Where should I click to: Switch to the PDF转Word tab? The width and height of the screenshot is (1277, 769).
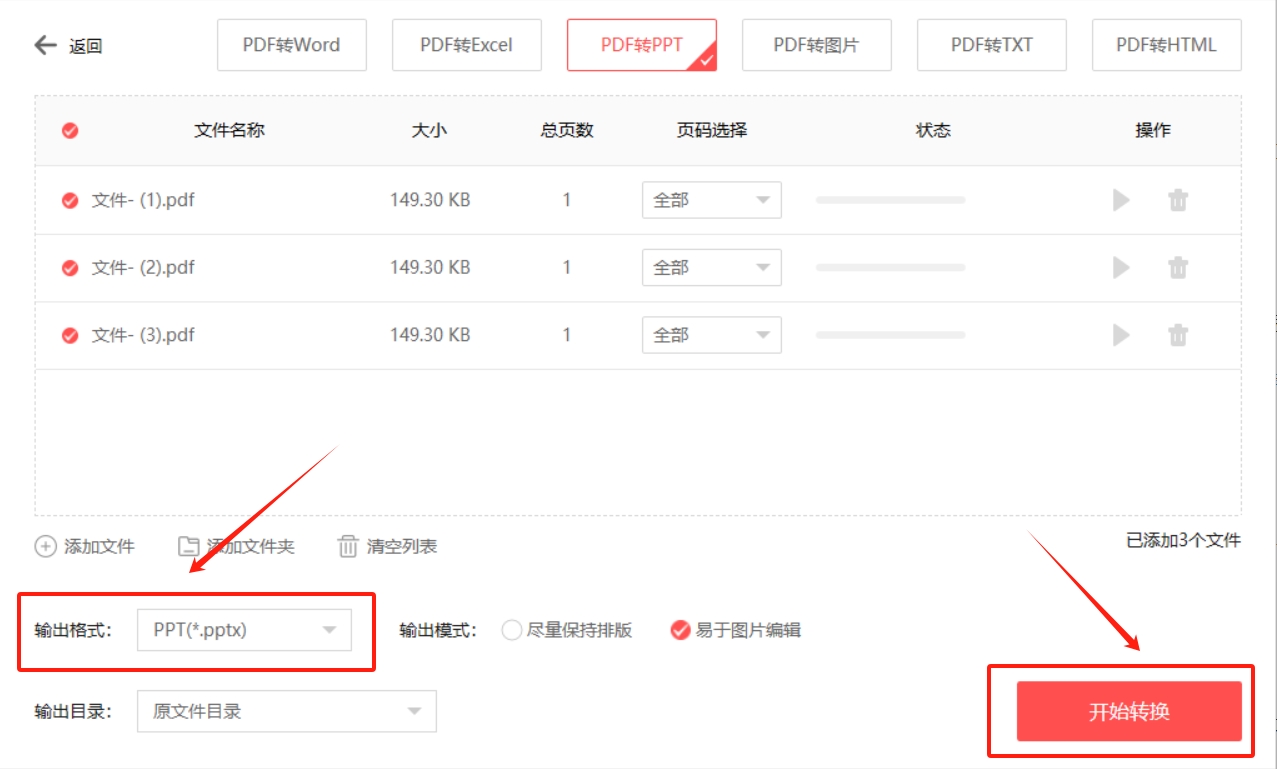pyautogui.click(x=291, y=44)
